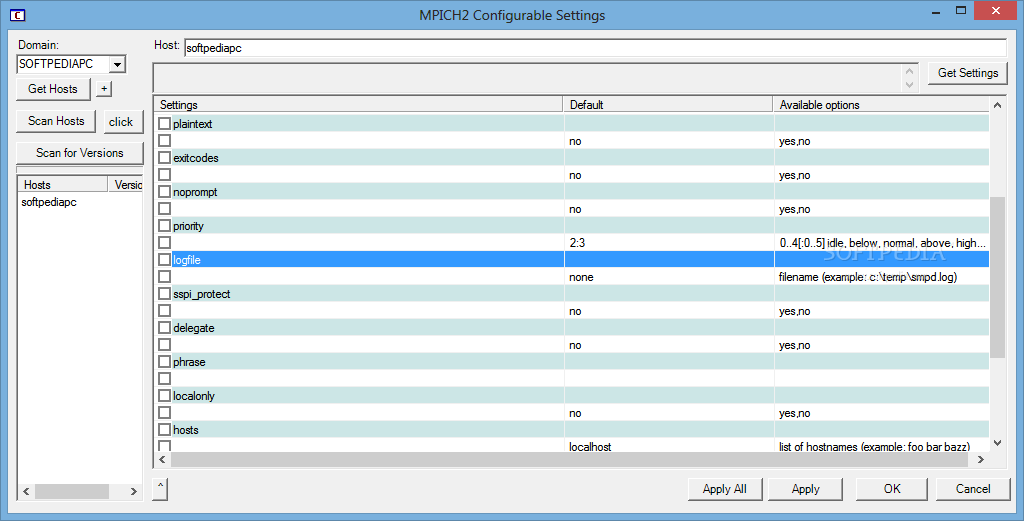This screenshot has width=1024, height=521.
Task: Toggle the logfile checkbox
Action: tap(165, 259)
